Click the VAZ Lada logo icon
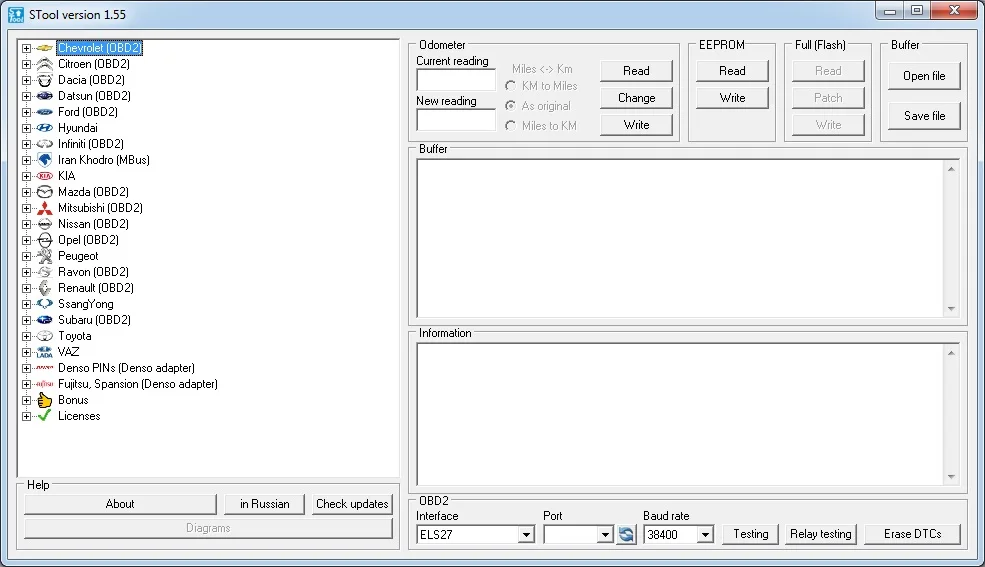Image resolution: width=985 pixels, height=567 pixels. (x=45, y=352)
